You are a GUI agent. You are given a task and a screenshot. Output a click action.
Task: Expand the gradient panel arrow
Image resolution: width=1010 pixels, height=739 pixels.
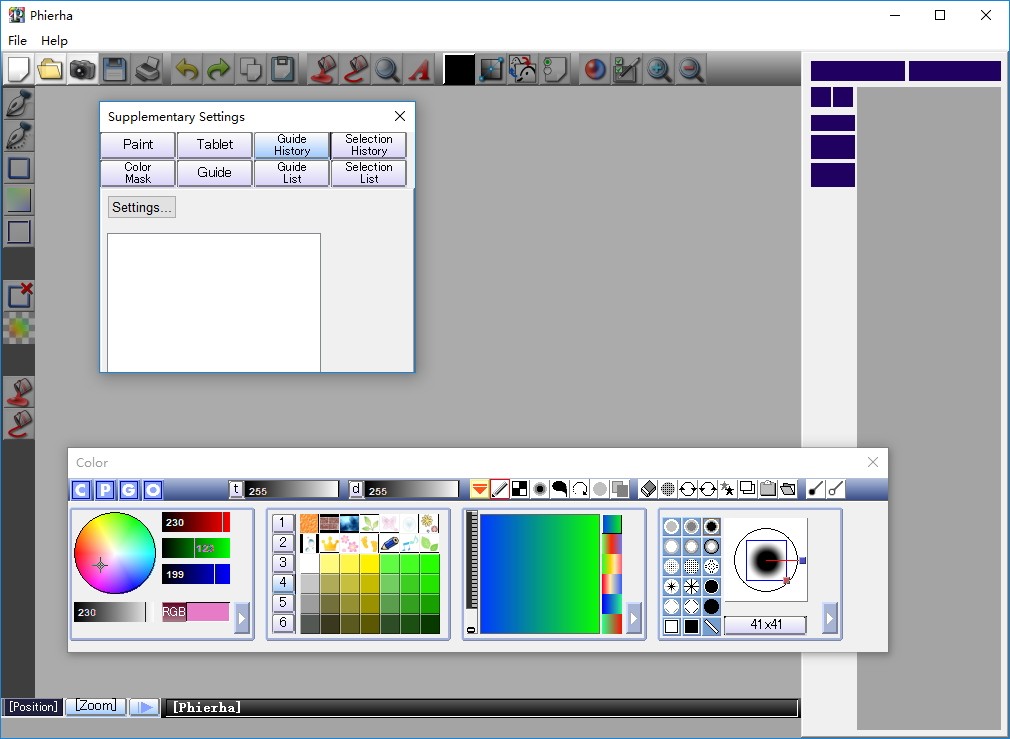[634, 619]
